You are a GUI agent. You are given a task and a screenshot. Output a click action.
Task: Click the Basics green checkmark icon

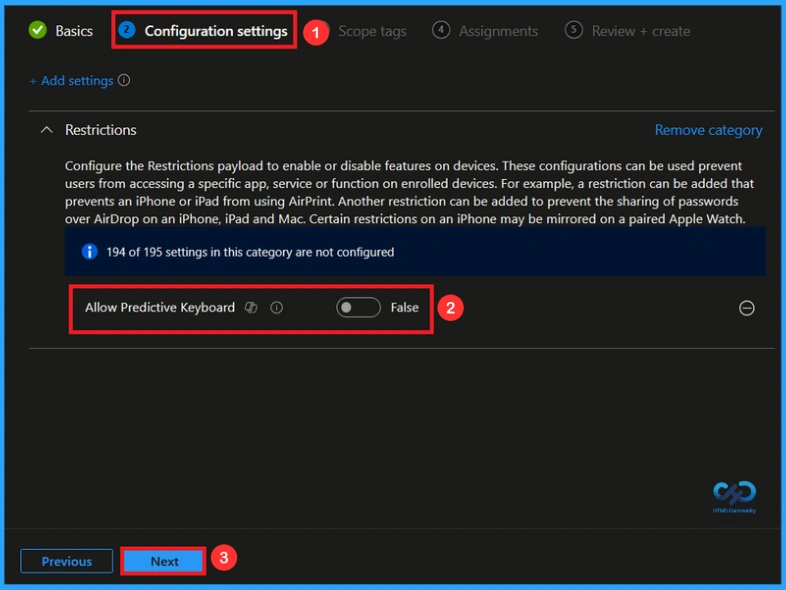click(38, 30)
